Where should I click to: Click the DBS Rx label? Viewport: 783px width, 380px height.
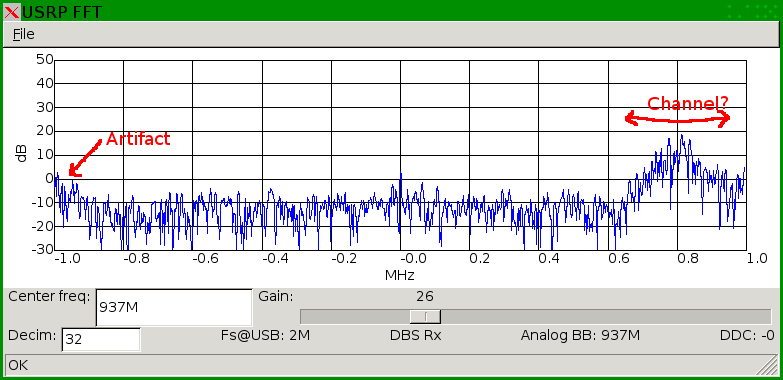click(x=415, y=335)
